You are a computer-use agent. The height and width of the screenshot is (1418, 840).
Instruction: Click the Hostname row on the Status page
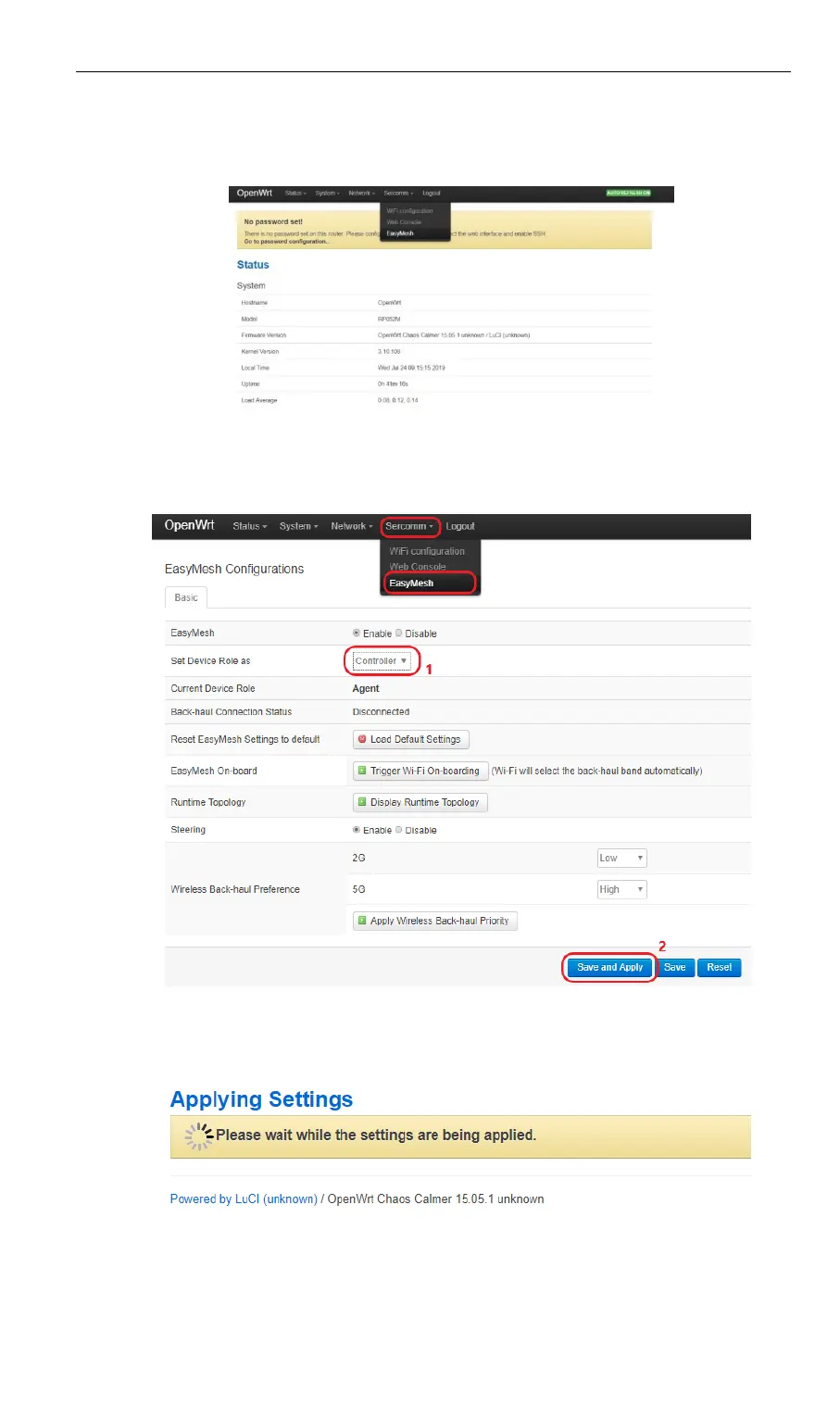click(x=445, y=303)
